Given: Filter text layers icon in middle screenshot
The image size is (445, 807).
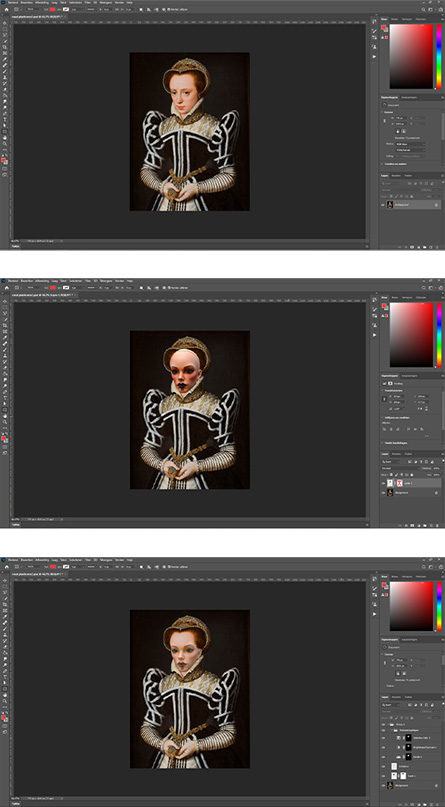Looking at the screenshot, I should point(420,462).
